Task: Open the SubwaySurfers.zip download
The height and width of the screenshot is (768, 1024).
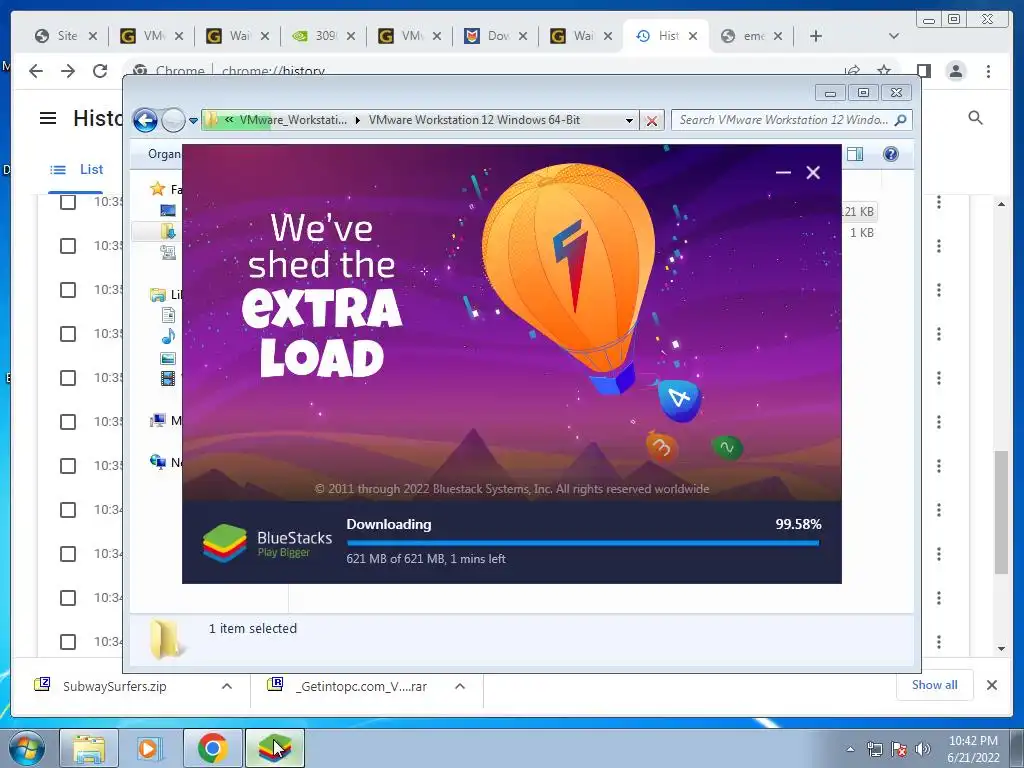Action: 114,686
